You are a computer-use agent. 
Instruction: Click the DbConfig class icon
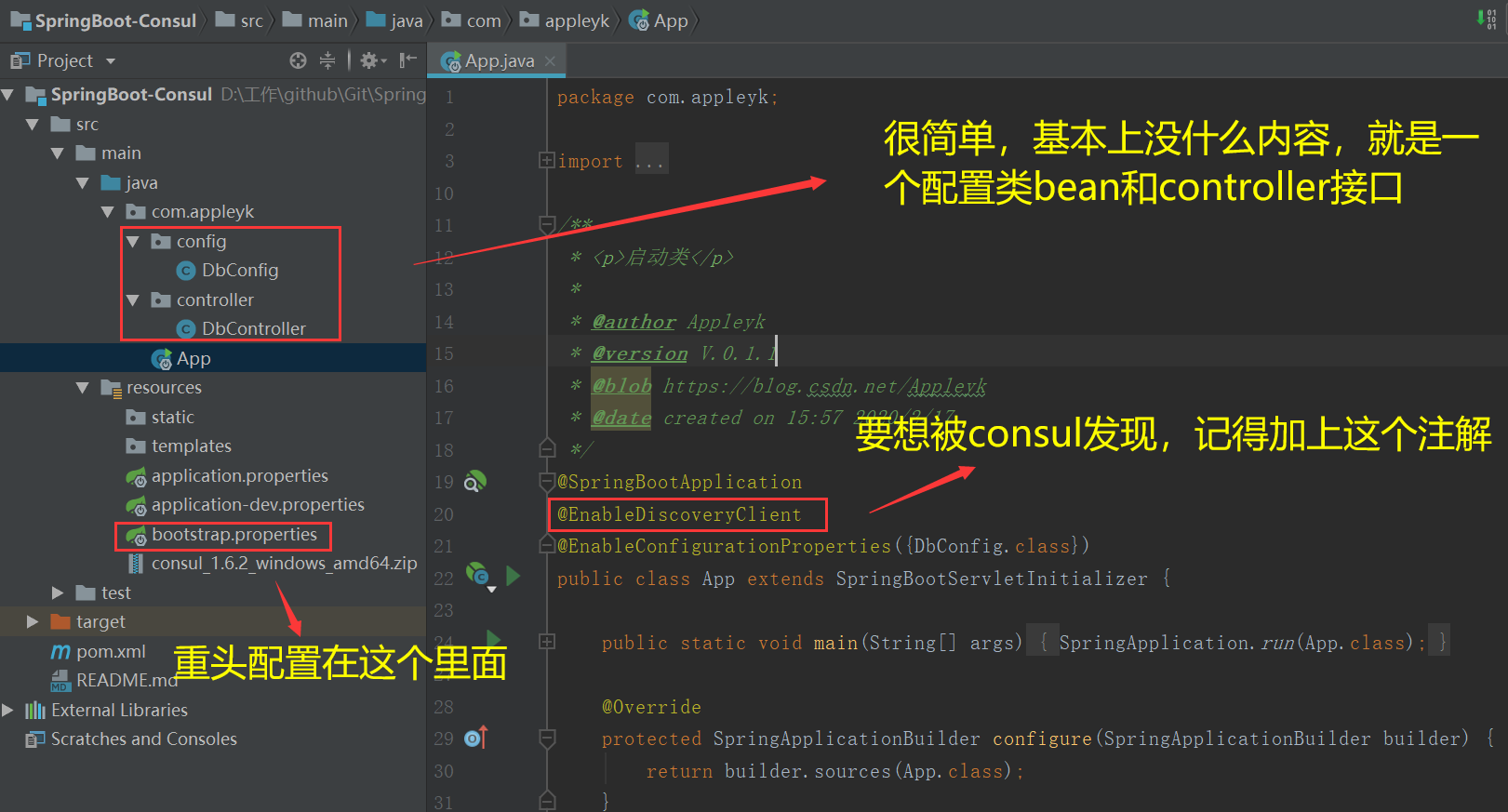click(186, 271)
